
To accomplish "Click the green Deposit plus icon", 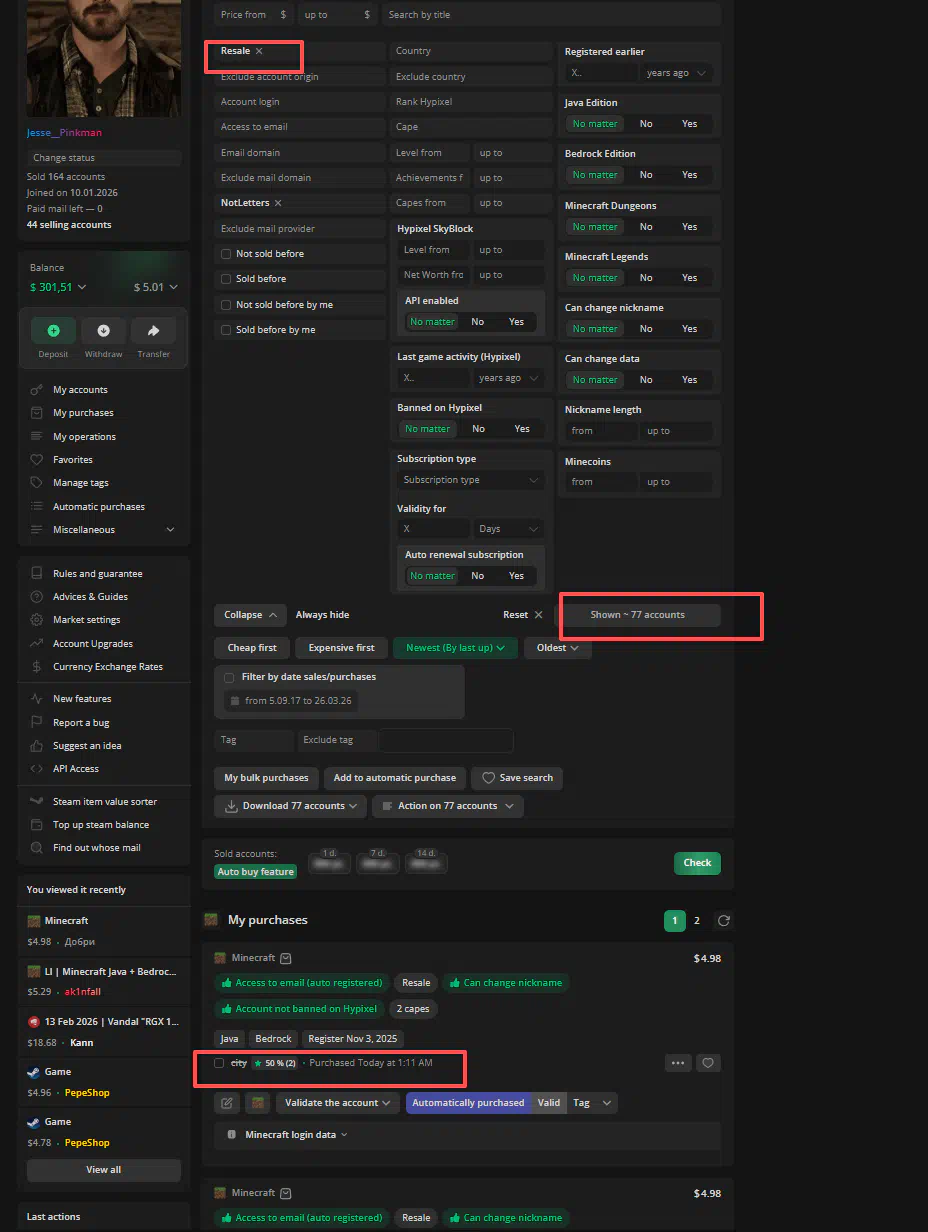I will (x=53, y=331).
